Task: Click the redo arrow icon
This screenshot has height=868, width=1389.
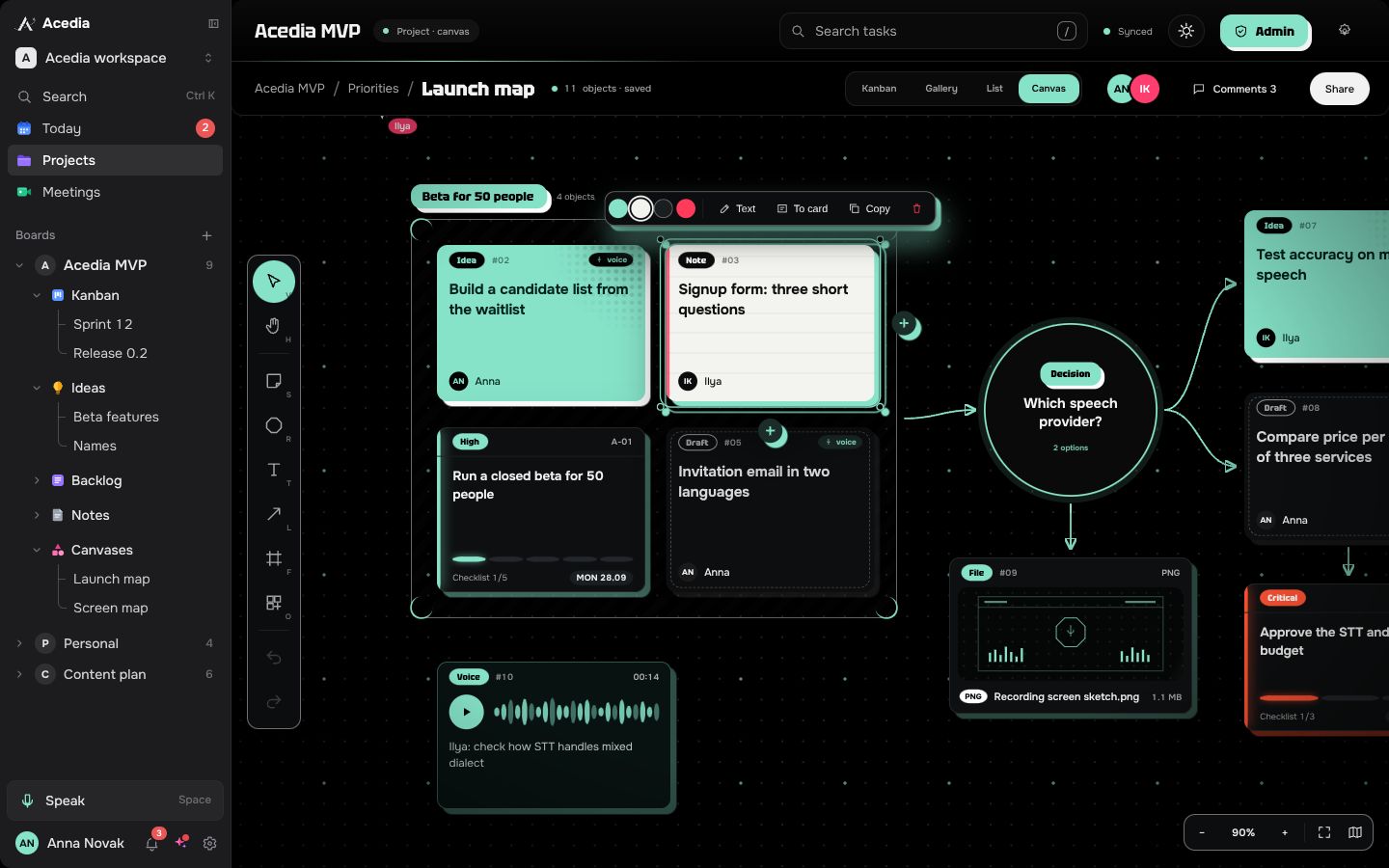Action: 274,701
